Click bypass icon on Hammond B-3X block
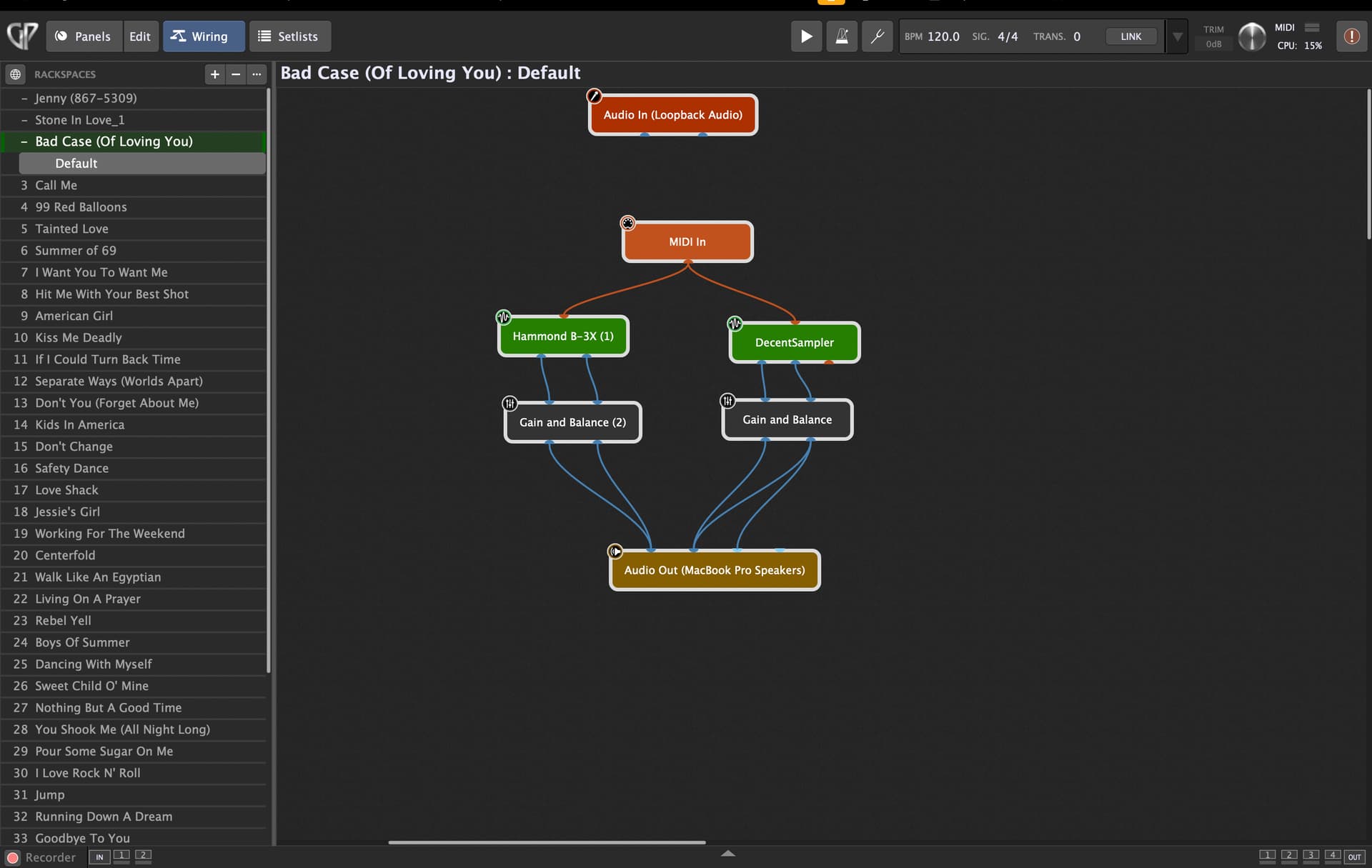This screenshot has width=1372, height=868. (x=504, y=316)
